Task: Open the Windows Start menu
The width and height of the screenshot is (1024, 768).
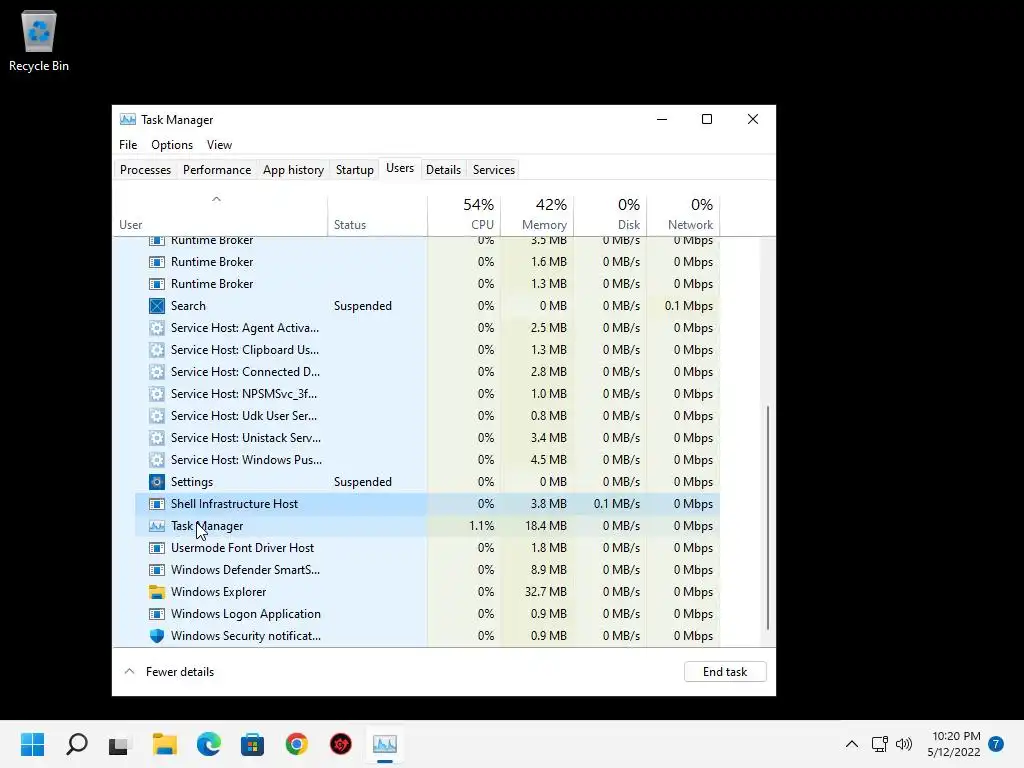Action: point(32,744)
